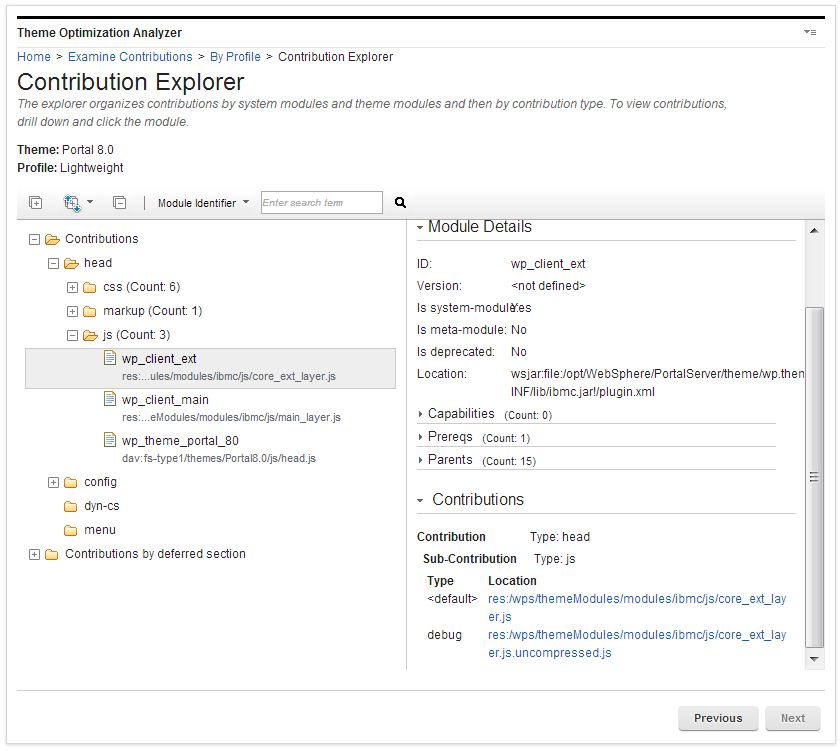
Task: Click the collapse-all tree icon
Action: tap(117, 202)
